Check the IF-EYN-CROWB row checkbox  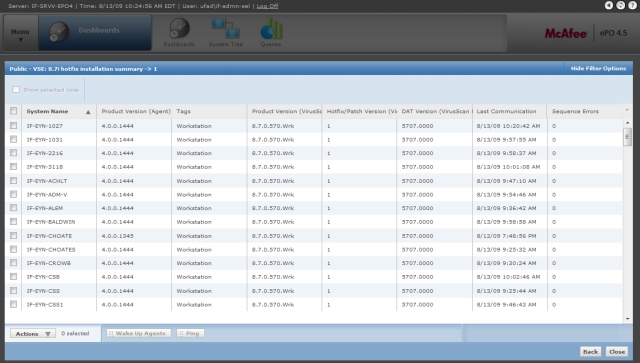tap(13, 263)
